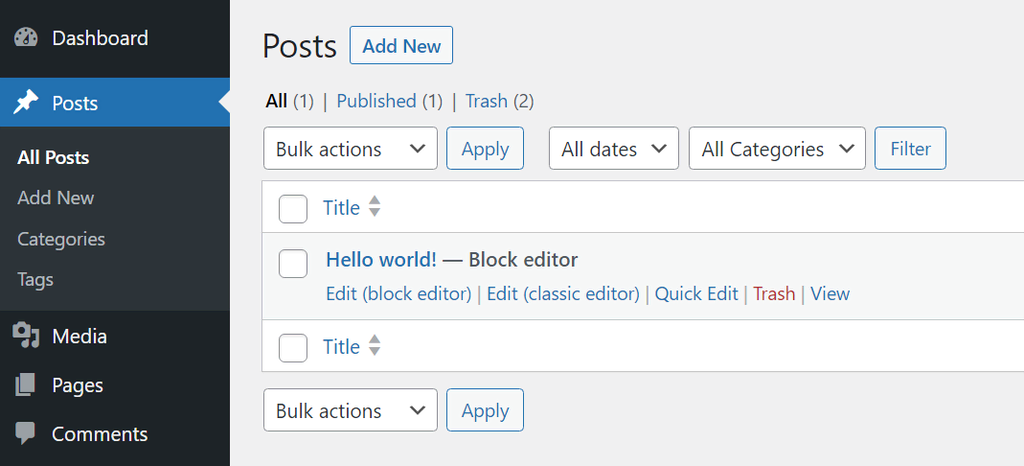Viewport: 1024px width, 466px height.
Task: Click the Comments speech bubble icon
Action: click(x=26, y=434)
